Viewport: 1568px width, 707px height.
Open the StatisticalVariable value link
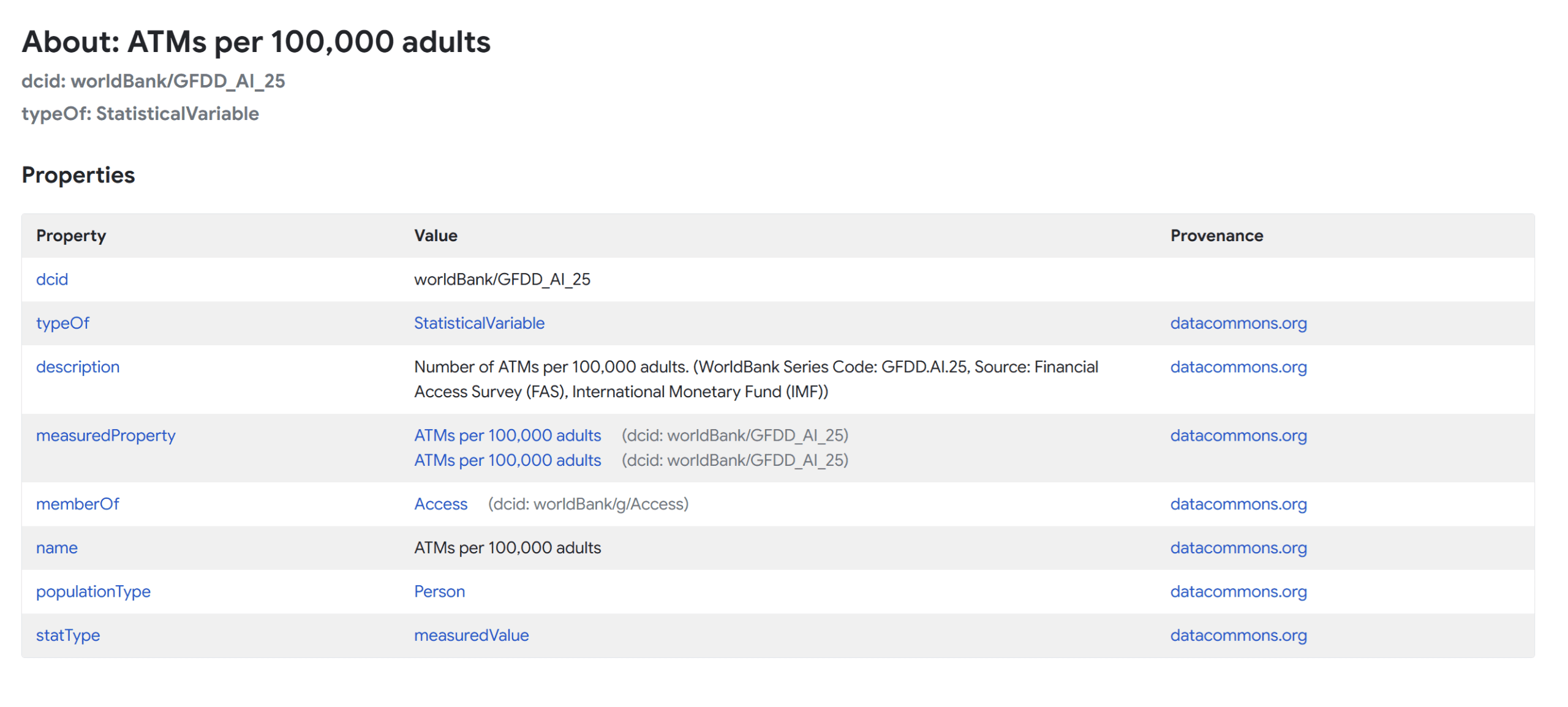pyautogui.click(x=479, y=323)
